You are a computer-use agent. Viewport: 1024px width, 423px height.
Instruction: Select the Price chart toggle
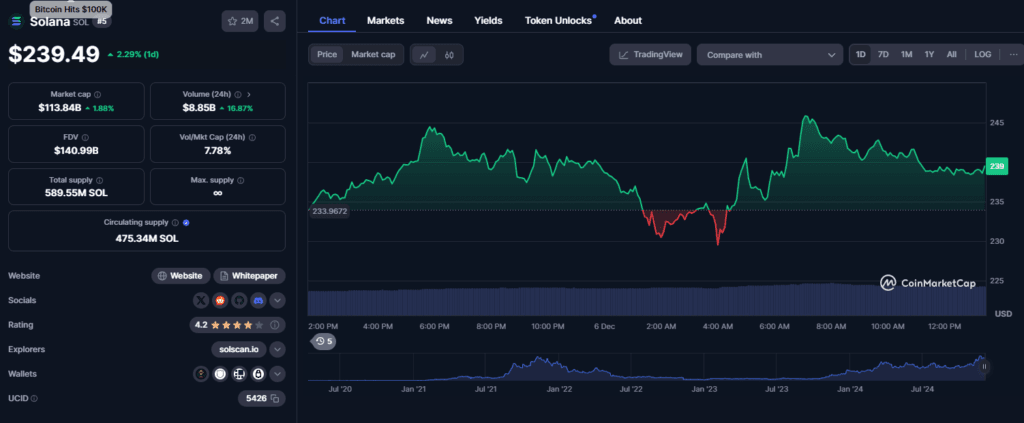pos(327,55)
